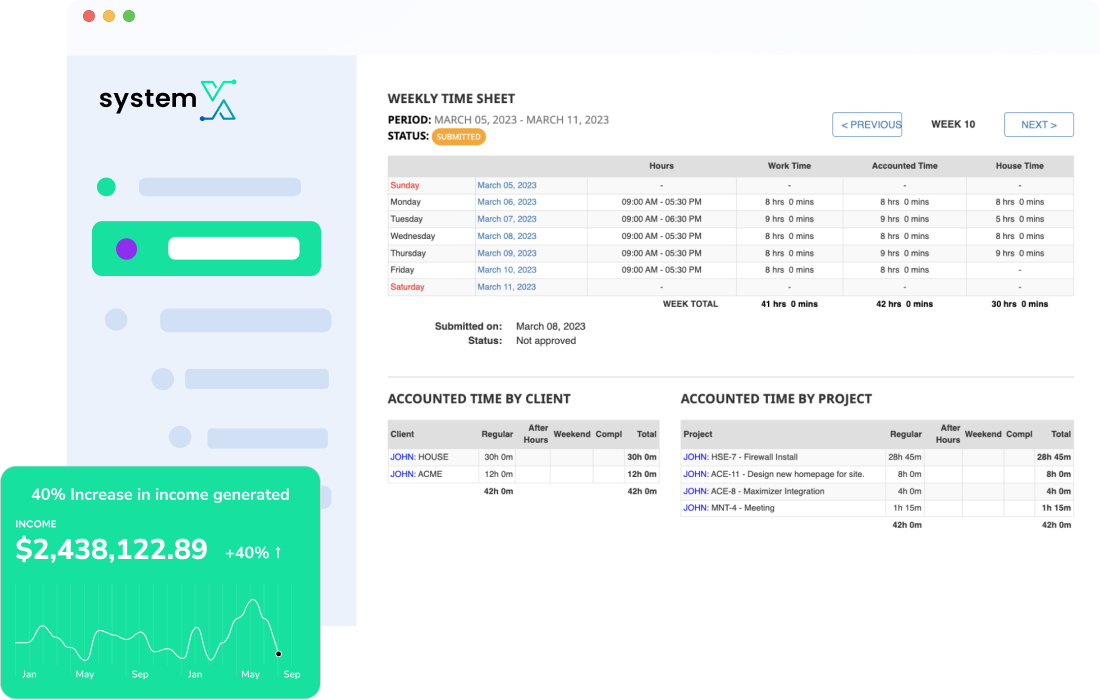Click the System X logo
This screenshot has width=1100, height=700.
click(x=168, y=100)
